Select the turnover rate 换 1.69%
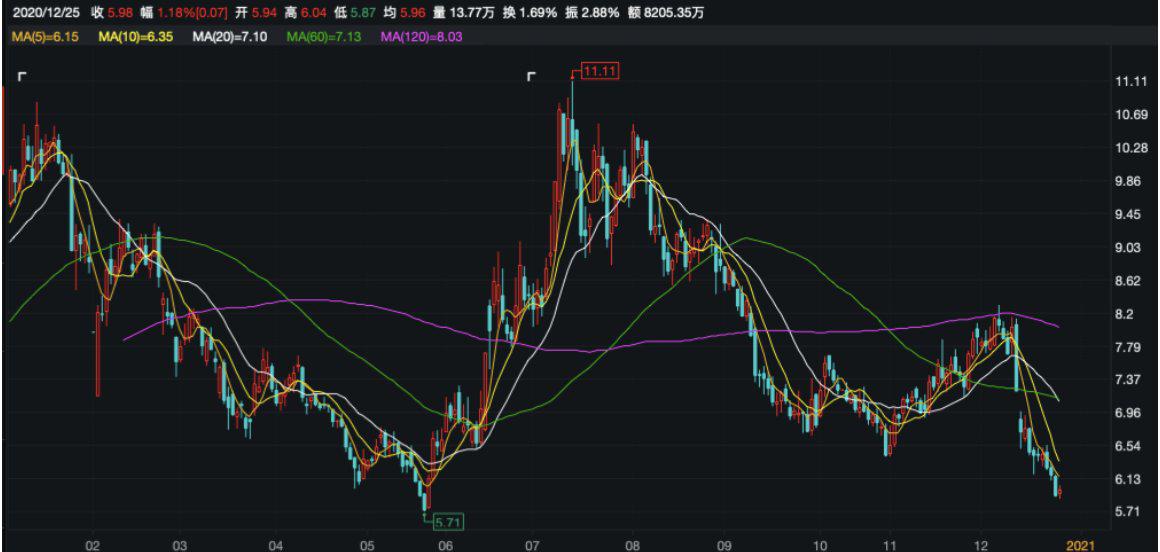1160x552 pixels. click(x=528, y=13)
